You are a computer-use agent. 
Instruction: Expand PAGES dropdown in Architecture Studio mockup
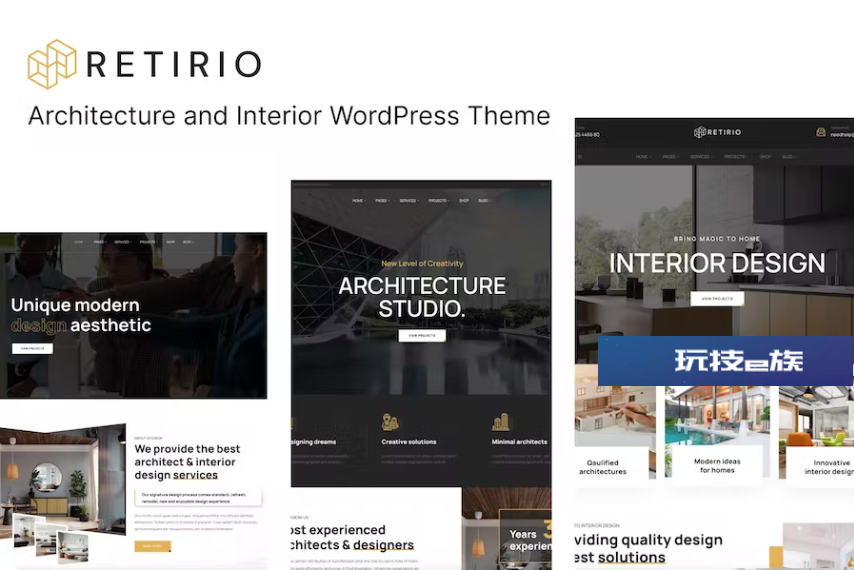(x=382, y=200)
